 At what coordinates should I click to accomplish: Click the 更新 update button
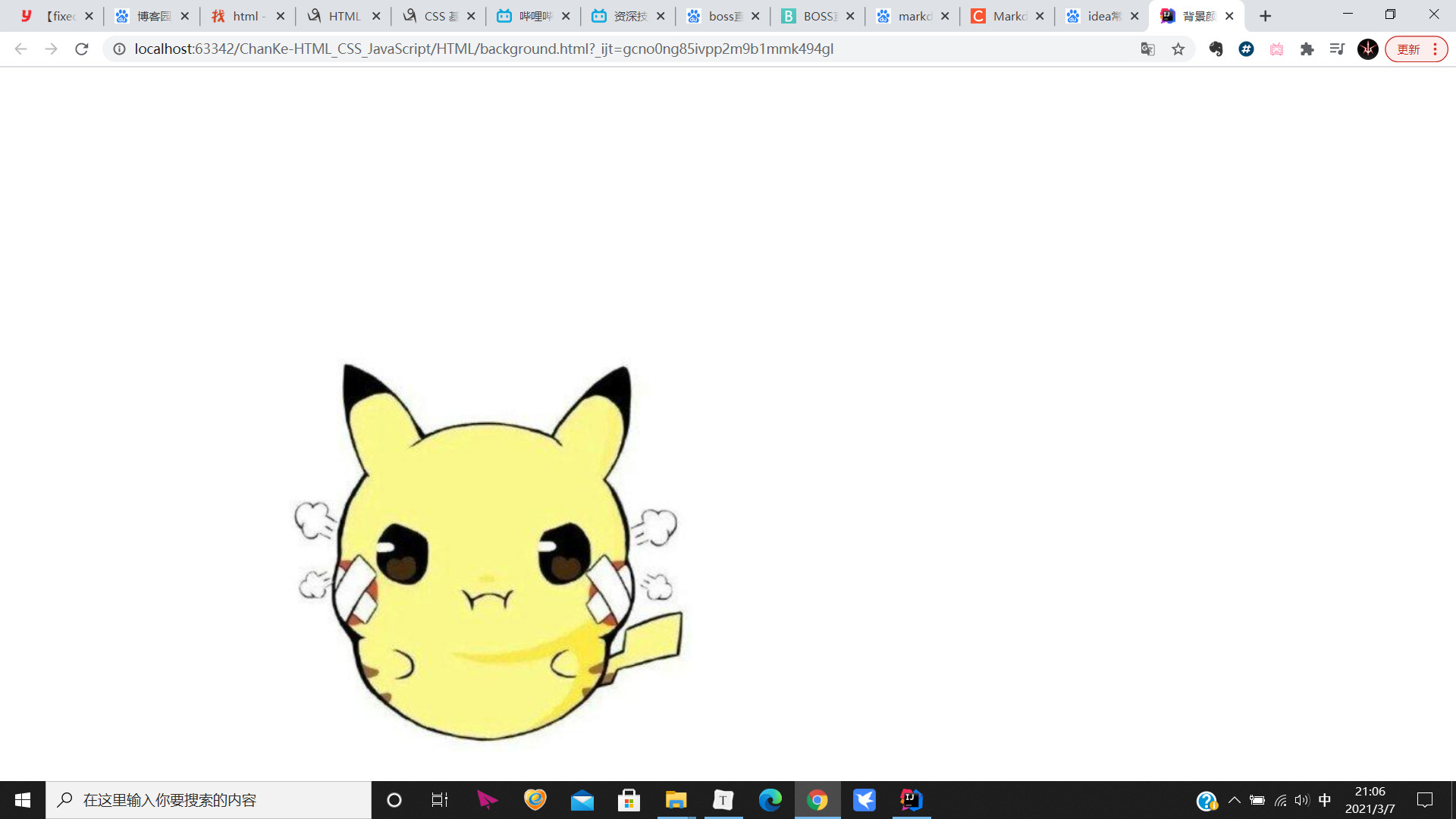tap(1408, 49)
